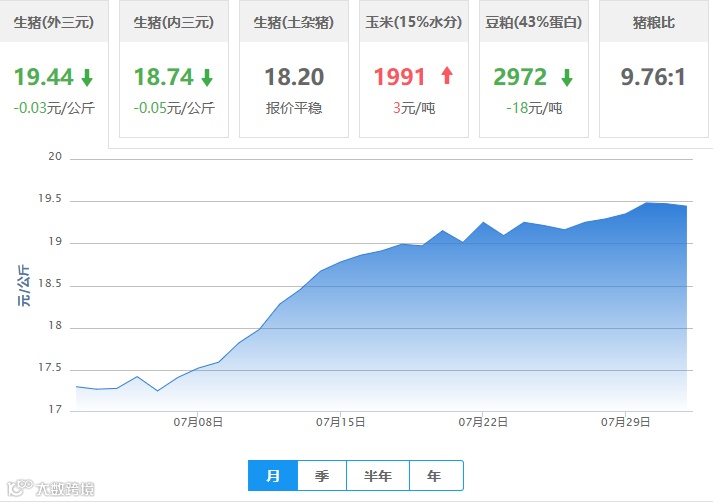The height and width of the screenshot is (503, 713).
Task: Click the 1991 corn price value
Action: [399, 77]
